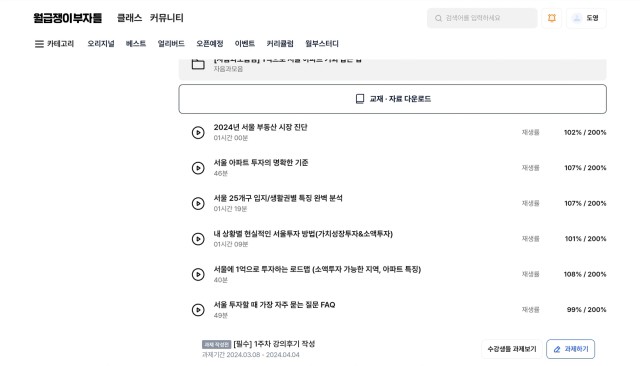Play the 서울 아파트 투자의 명확한 기준 lecture
Image resolution: width=640 pixels, height=366 pixels.
198,168
